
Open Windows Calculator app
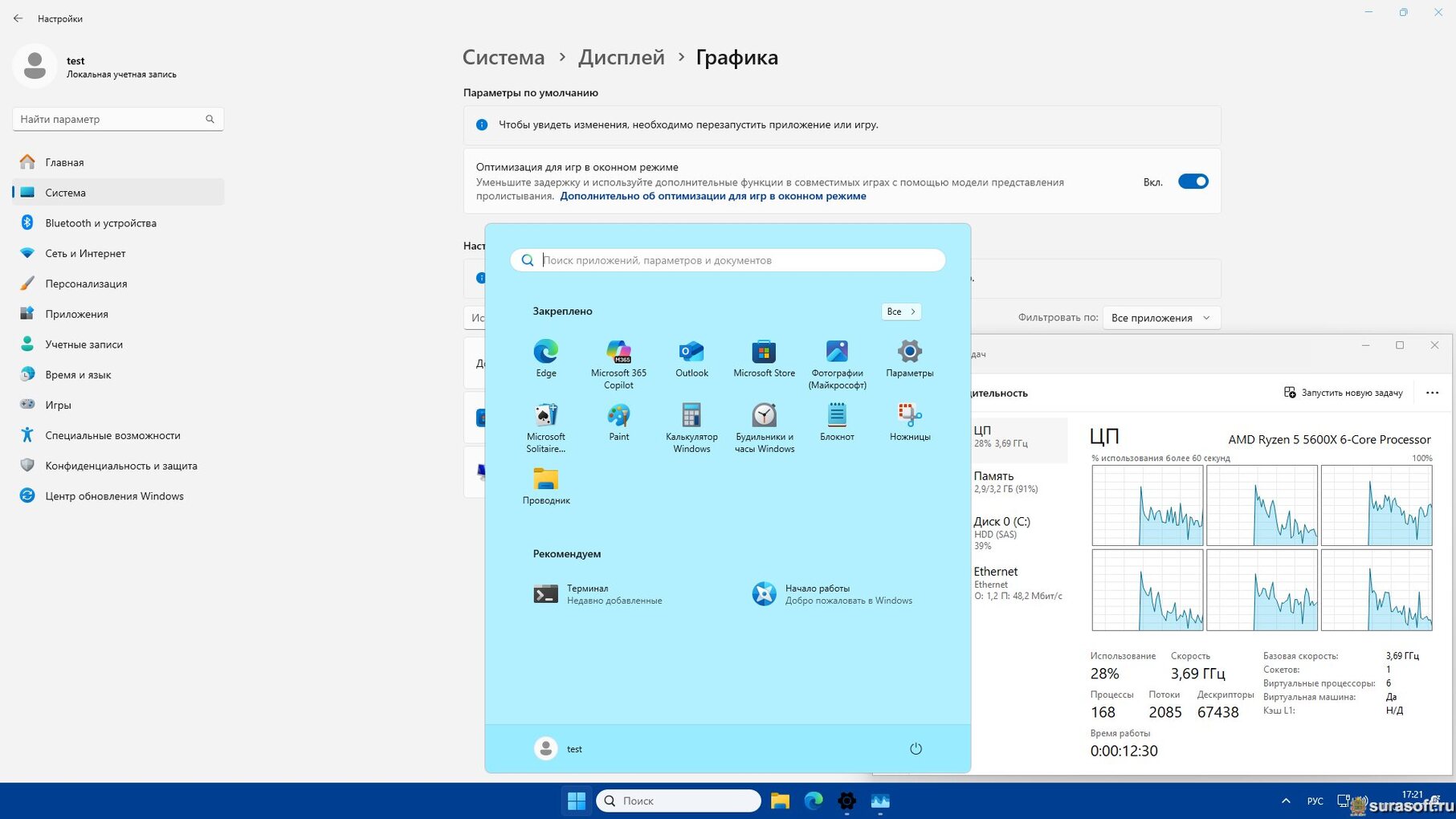coord(691,416)
